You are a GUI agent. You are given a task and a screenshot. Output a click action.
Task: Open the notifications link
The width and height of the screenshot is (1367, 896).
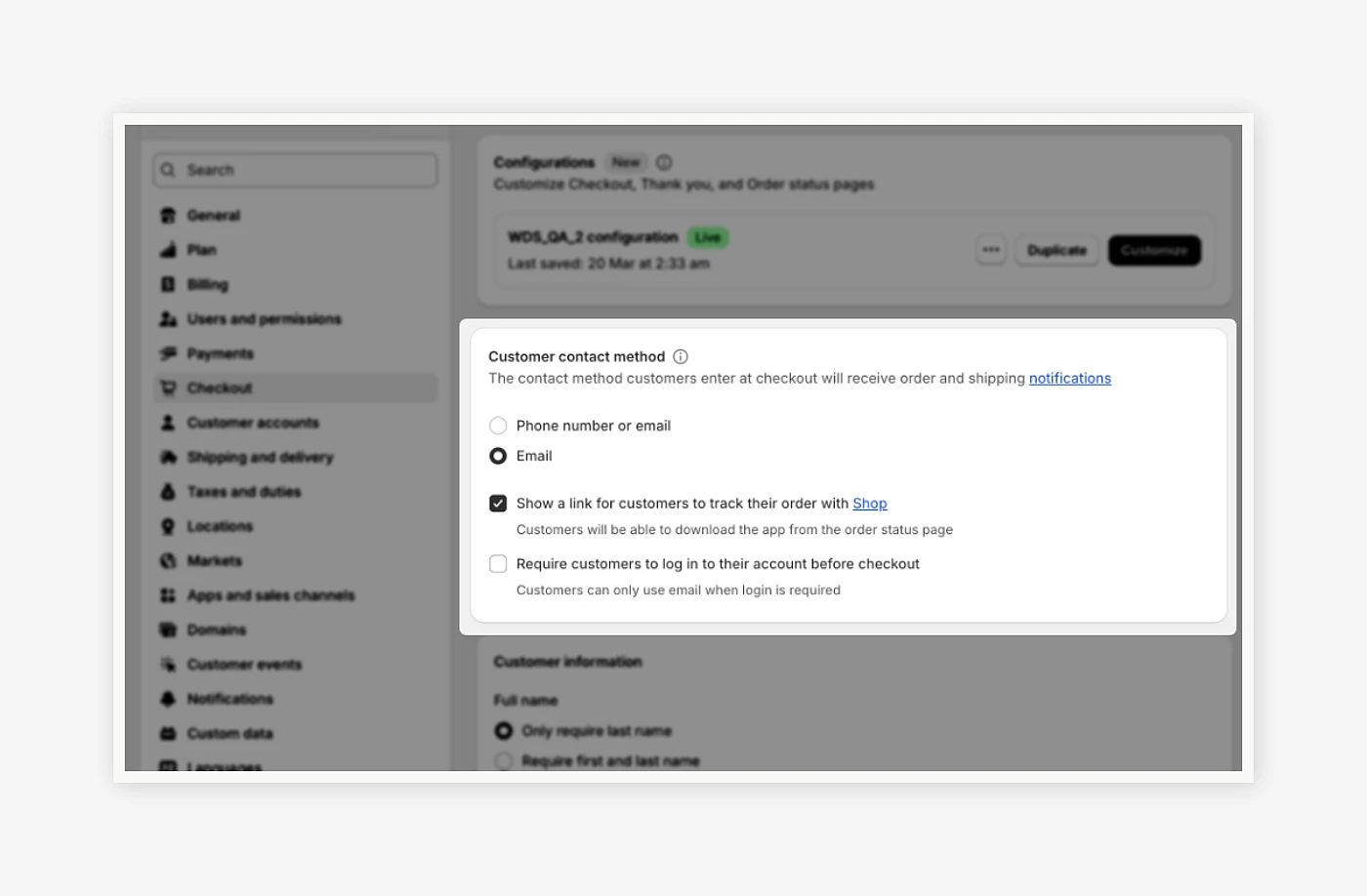click(x=1069, y=379)
